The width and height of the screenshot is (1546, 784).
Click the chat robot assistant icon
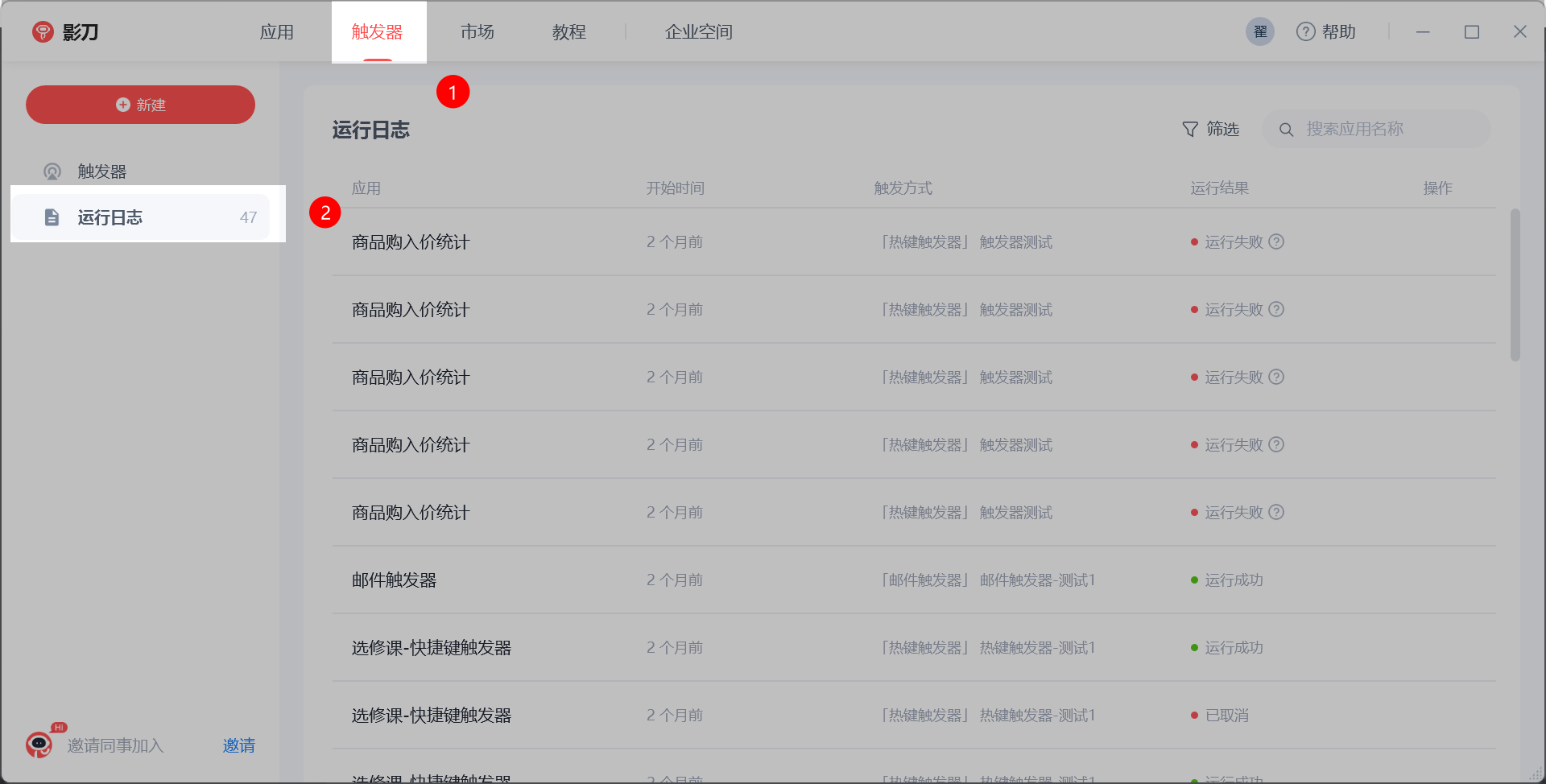[x=39, y=745]
